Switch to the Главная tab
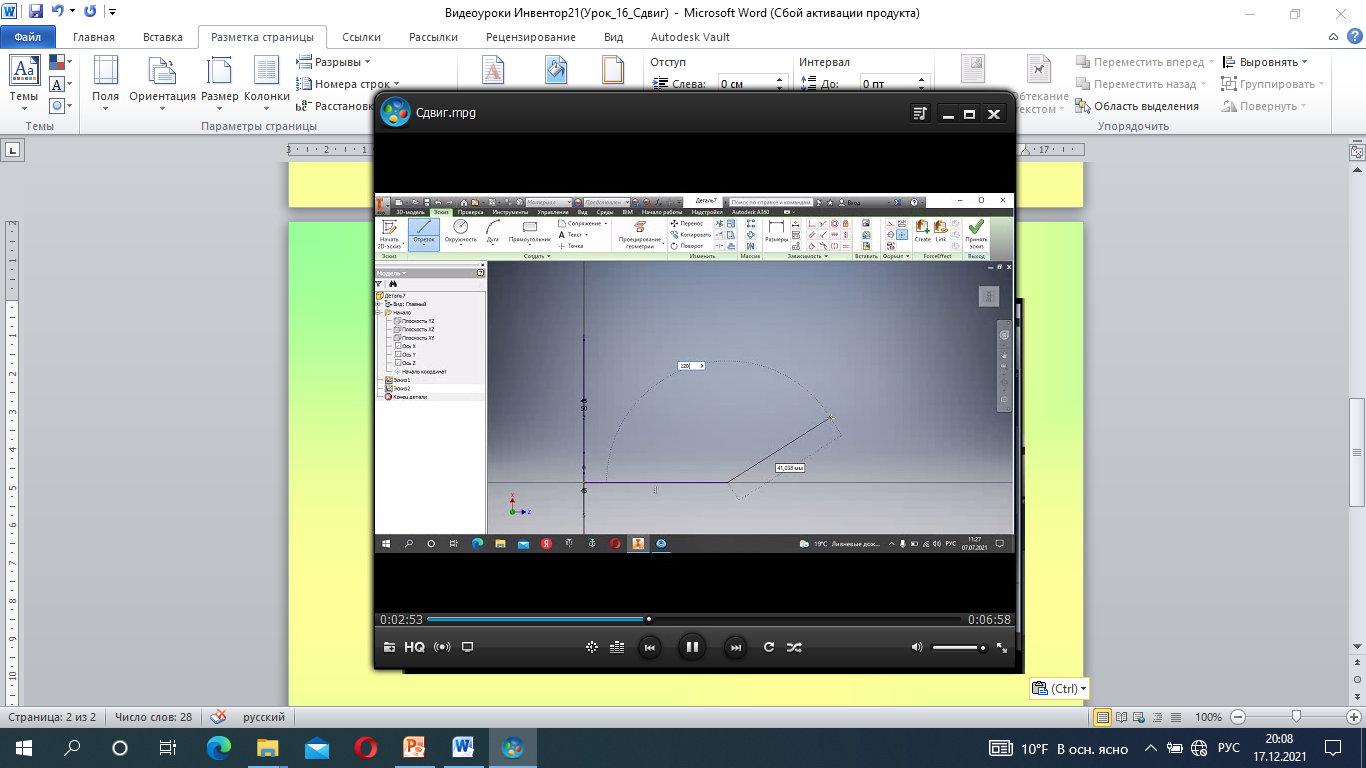This screenshot has height=768, width=1366. (x=94, y=37)
